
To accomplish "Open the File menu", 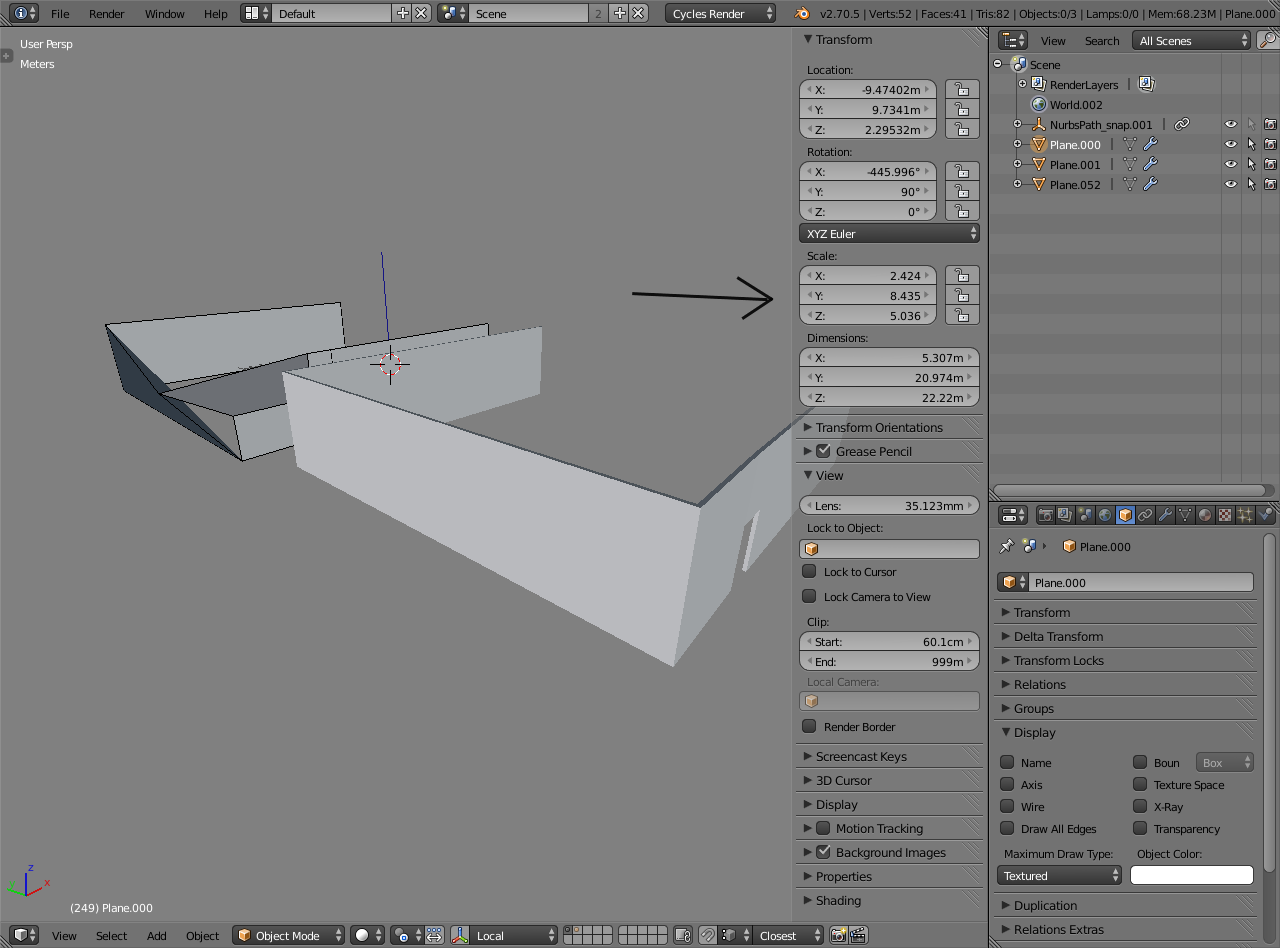I will coord(60,14).
